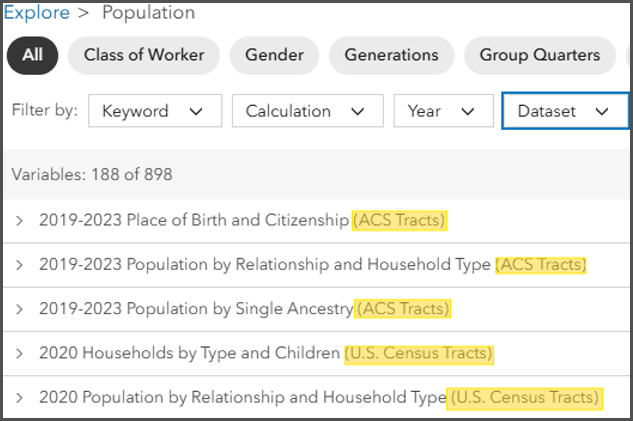Open the Dataset filter dropdown
Viewport: 633px width, 421px height.
coord(565,111)
